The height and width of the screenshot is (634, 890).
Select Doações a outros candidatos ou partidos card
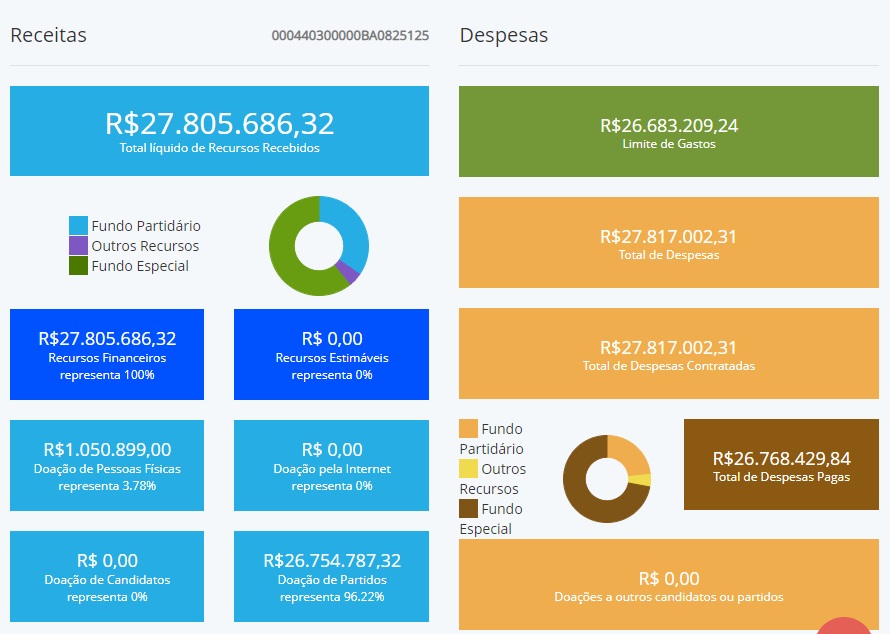(668, 584)
